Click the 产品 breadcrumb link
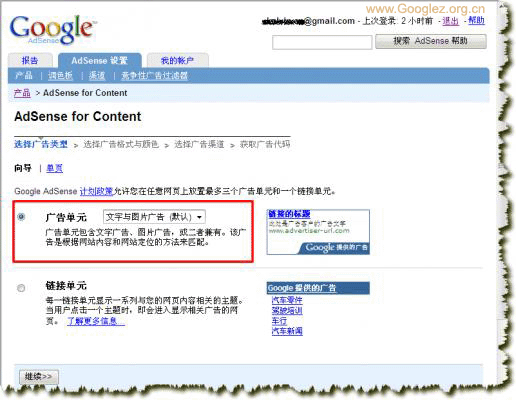The image size is (516, 400). [x=22, y=93]
